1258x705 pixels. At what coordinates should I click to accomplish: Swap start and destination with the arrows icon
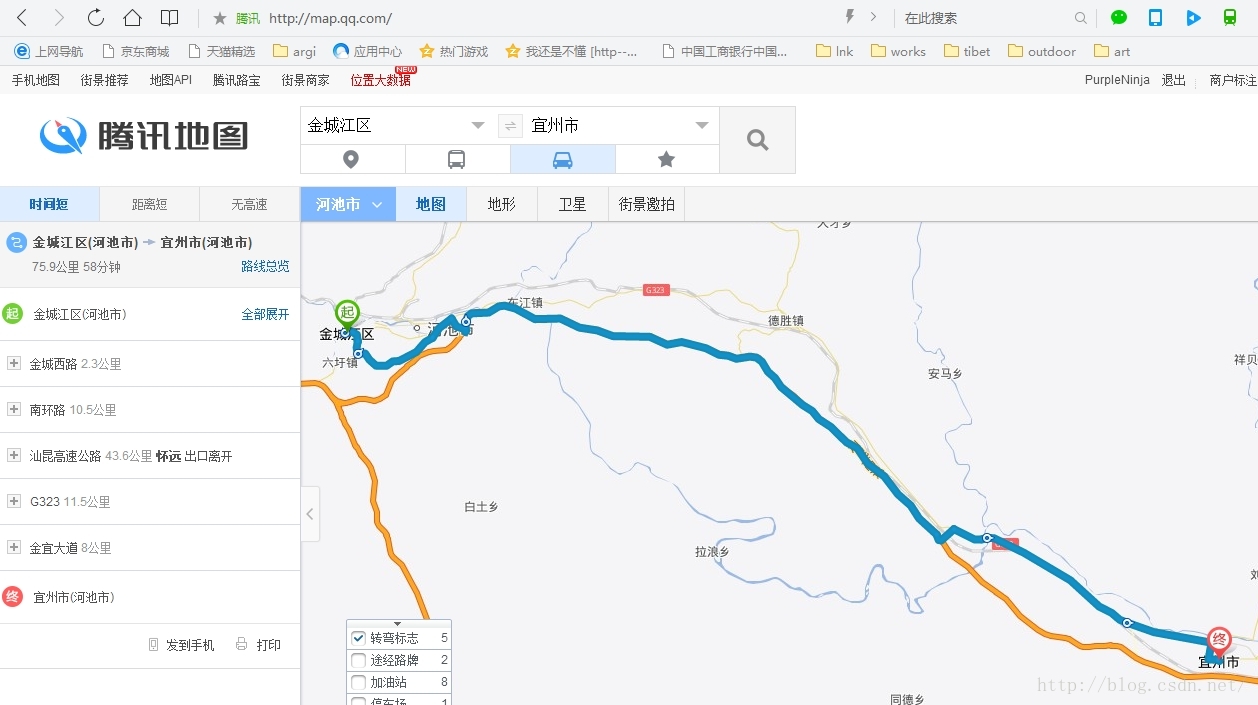(x=510, y=126)
